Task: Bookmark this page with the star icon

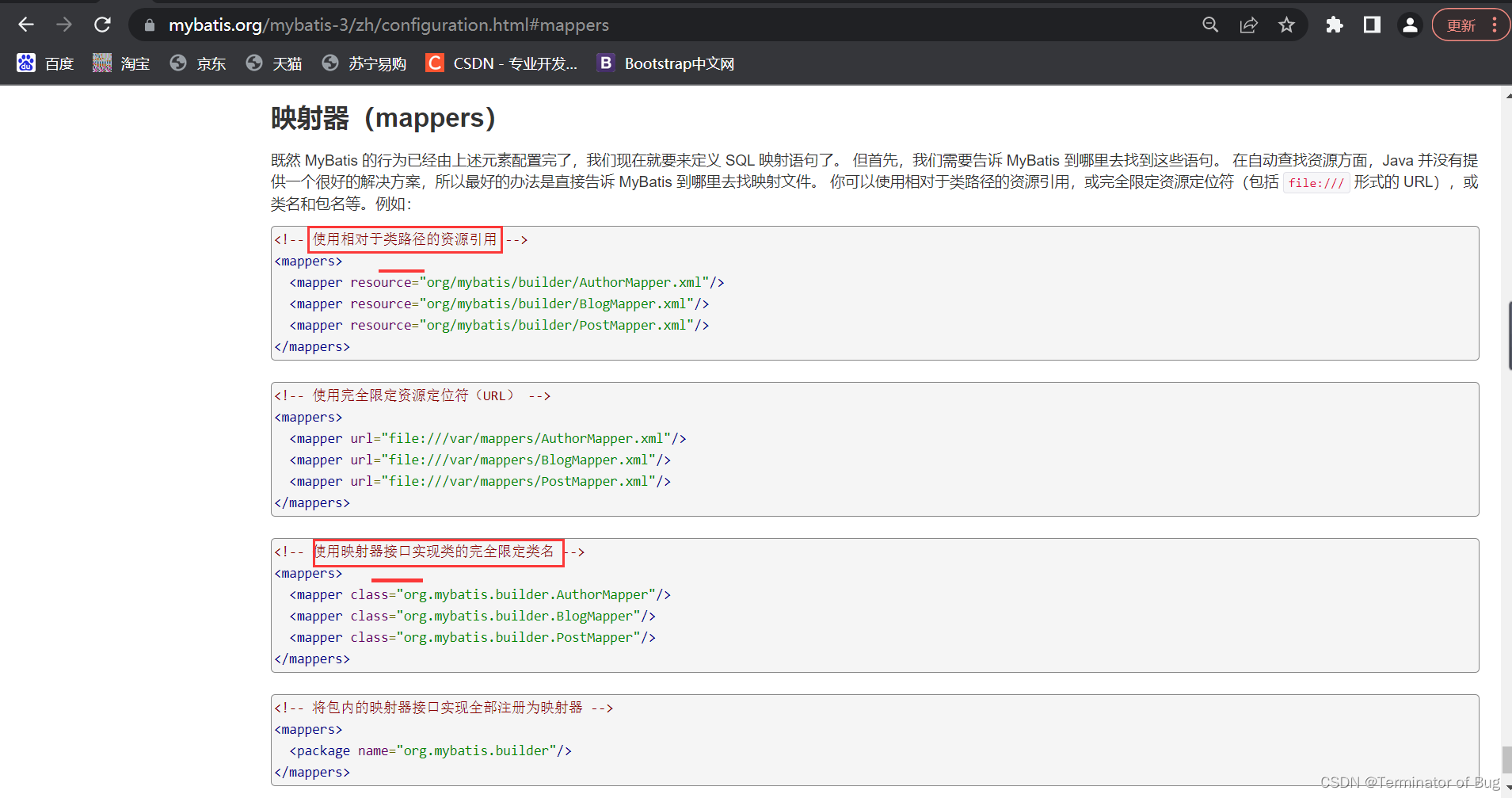Action: point(1286,25)
